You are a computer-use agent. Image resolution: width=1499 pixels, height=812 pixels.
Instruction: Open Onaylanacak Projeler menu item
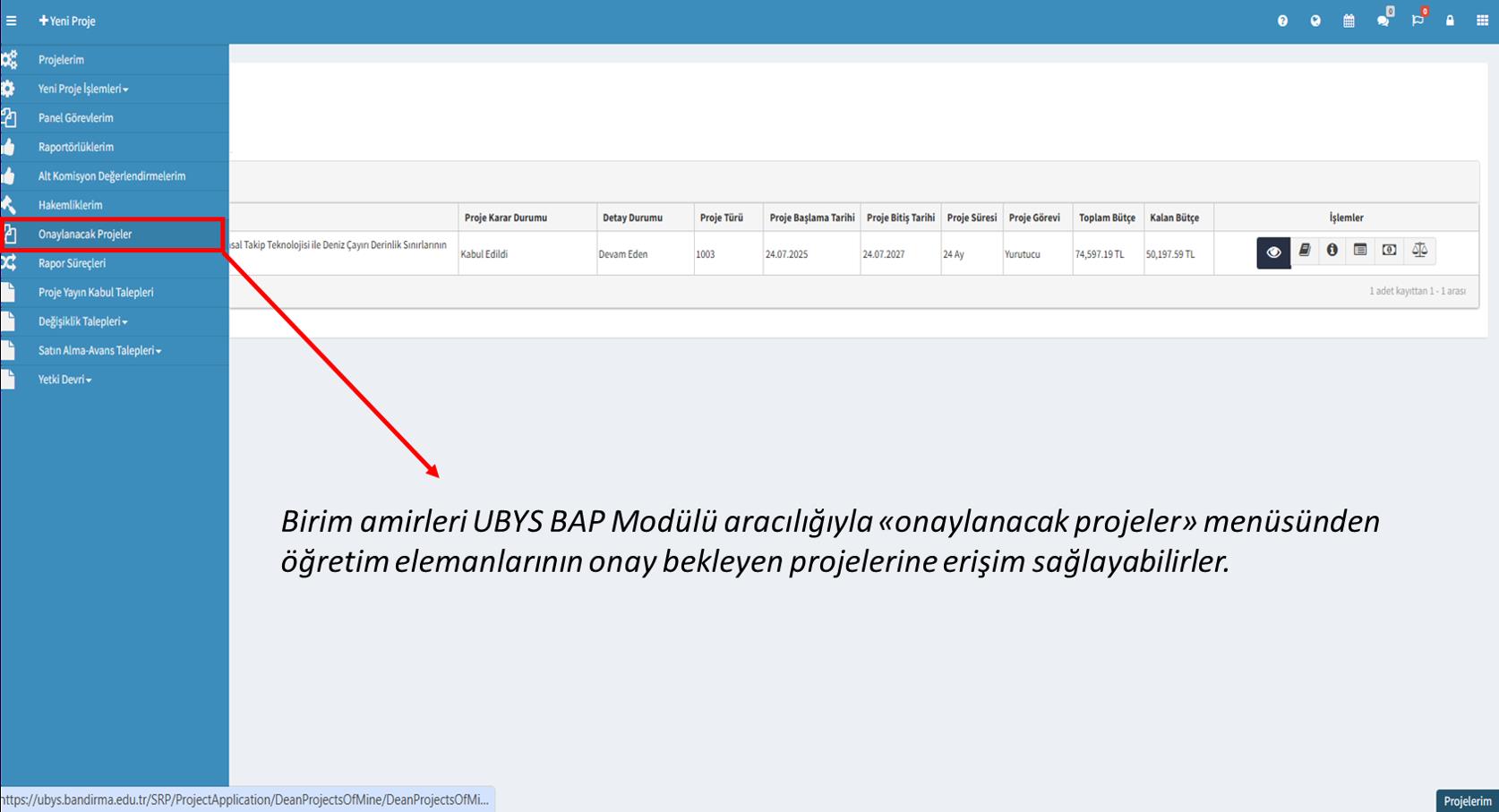(x=85, y=235)
